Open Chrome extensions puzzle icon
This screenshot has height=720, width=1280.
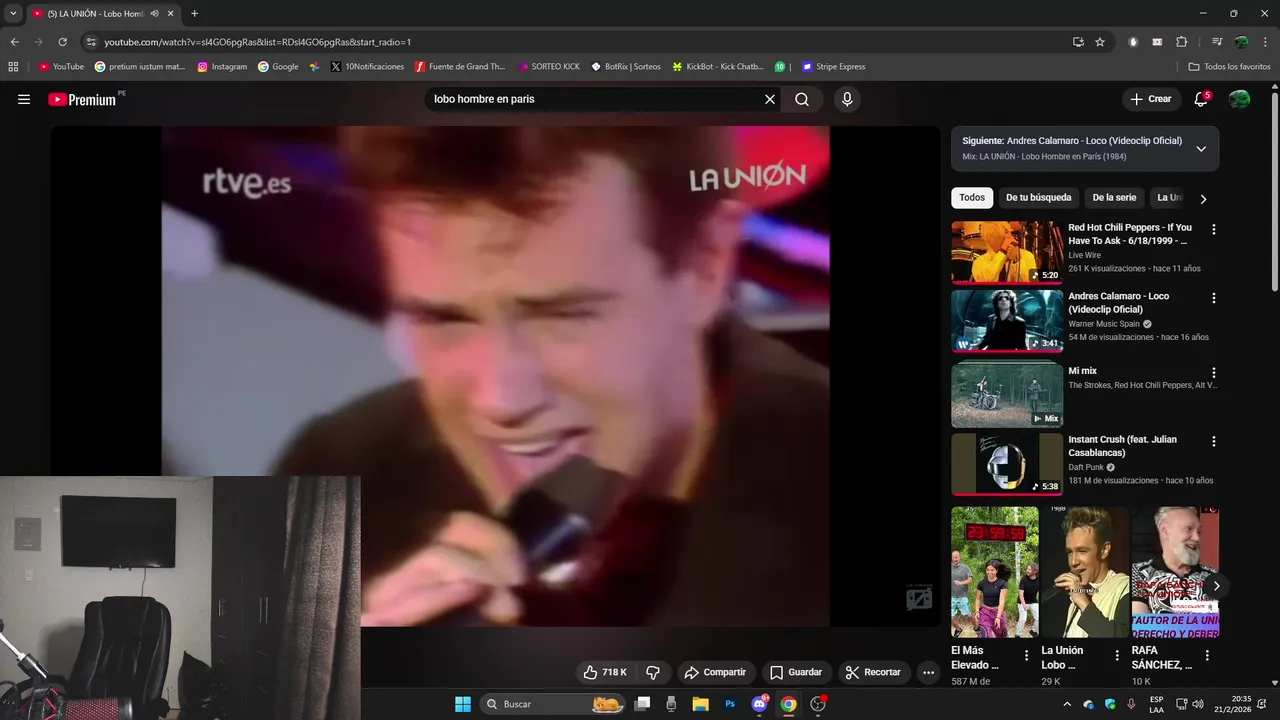(1181, 42)
